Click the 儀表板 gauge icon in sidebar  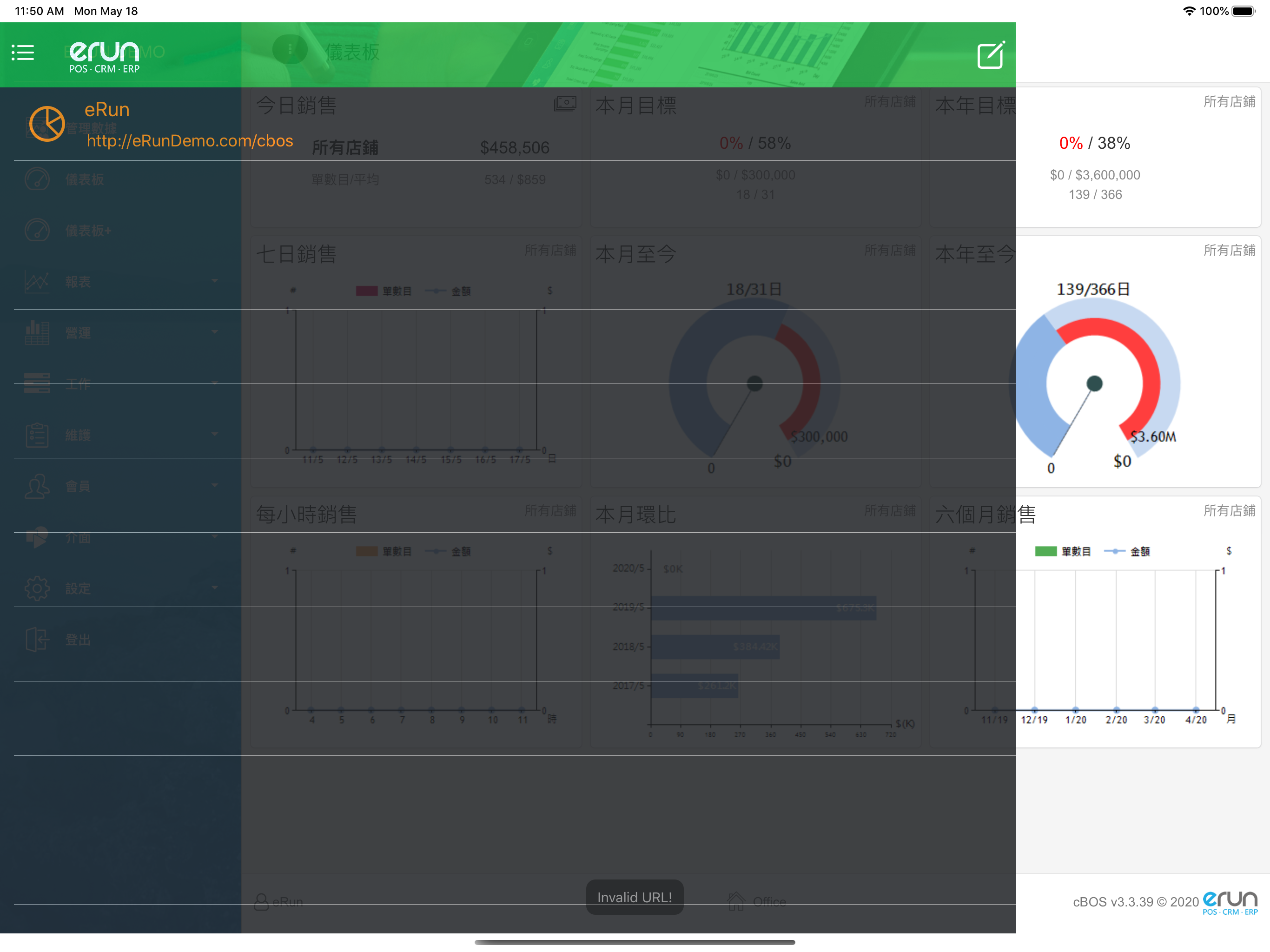click(37, 179)
